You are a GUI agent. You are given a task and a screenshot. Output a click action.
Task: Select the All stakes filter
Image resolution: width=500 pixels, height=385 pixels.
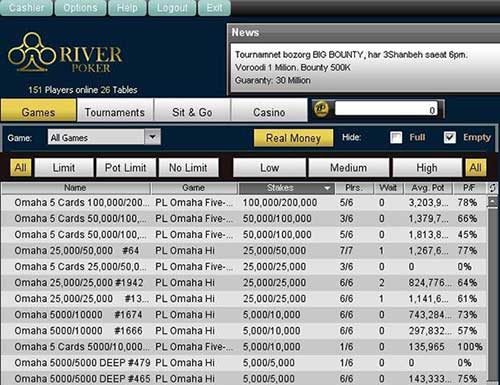pyautogui.click(x=476, y=168)
